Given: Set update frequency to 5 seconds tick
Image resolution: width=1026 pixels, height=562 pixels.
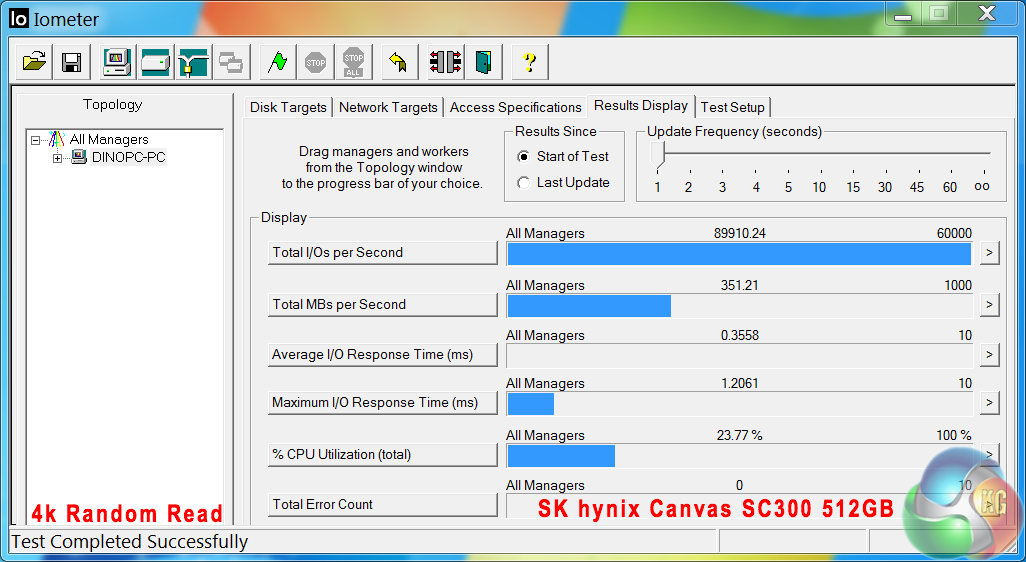Looking at the screenshot, I should click(x=788, y=187).
